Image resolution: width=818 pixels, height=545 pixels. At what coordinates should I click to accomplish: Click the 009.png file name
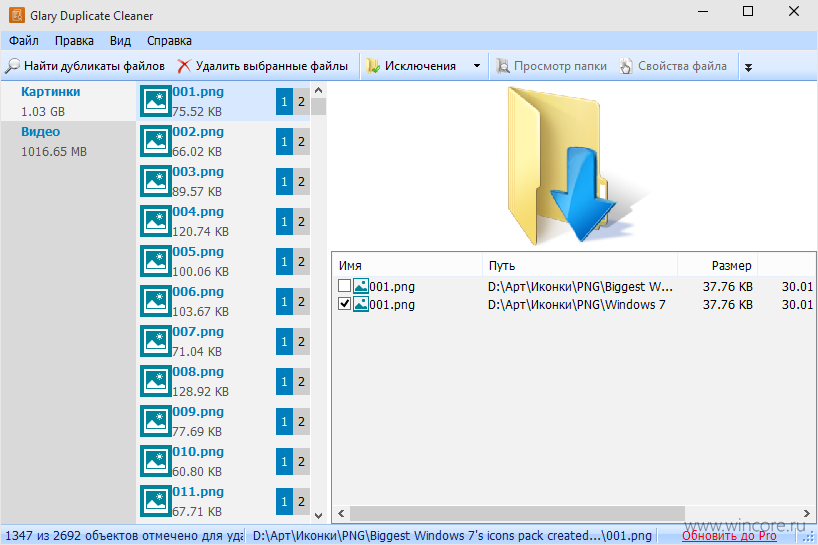198,412
